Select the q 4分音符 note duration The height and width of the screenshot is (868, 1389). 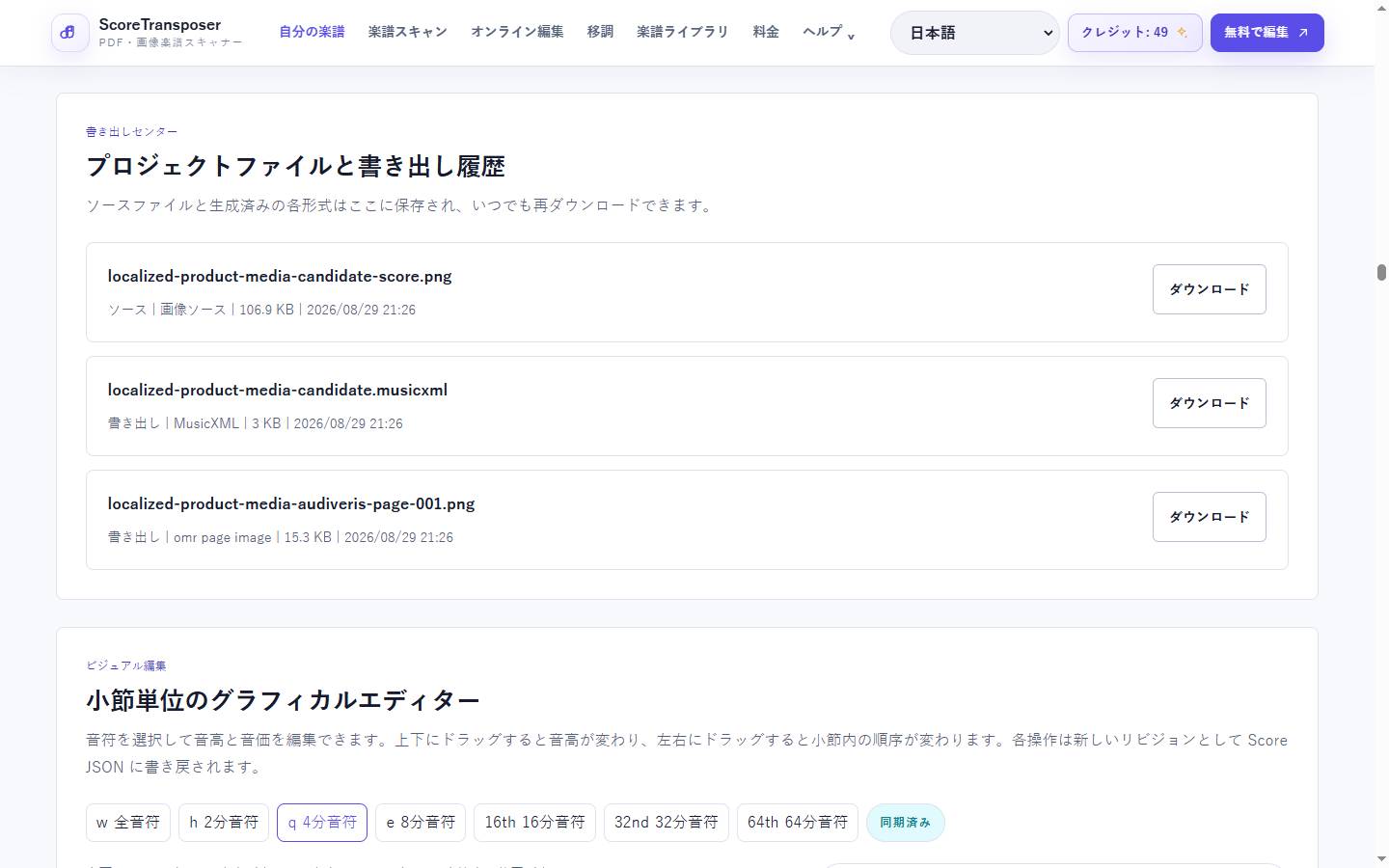click(322, 823)
